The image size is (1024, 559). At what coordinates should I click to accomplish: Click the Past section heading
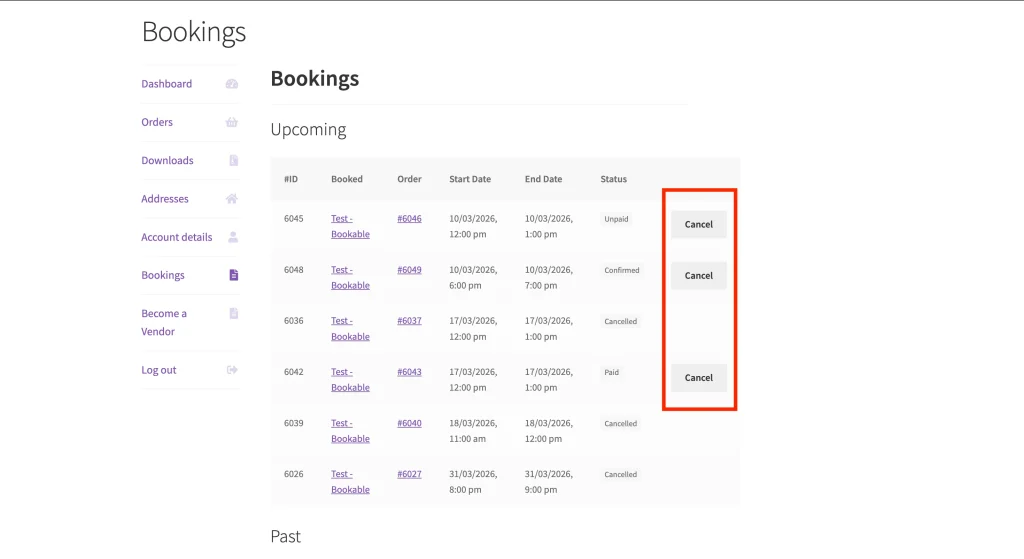coord(285,536)
